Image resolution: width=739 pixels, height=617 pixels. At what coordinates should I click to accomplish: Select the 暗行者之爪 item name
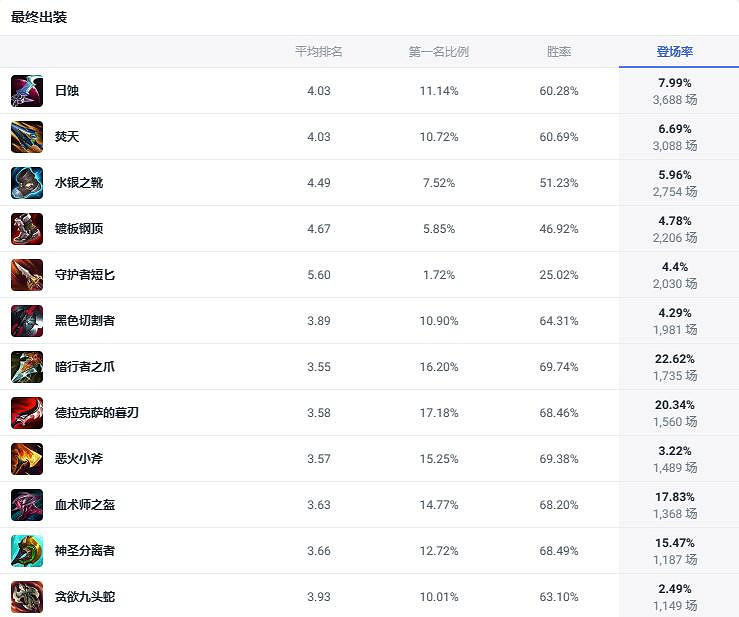tap(85, 367)
